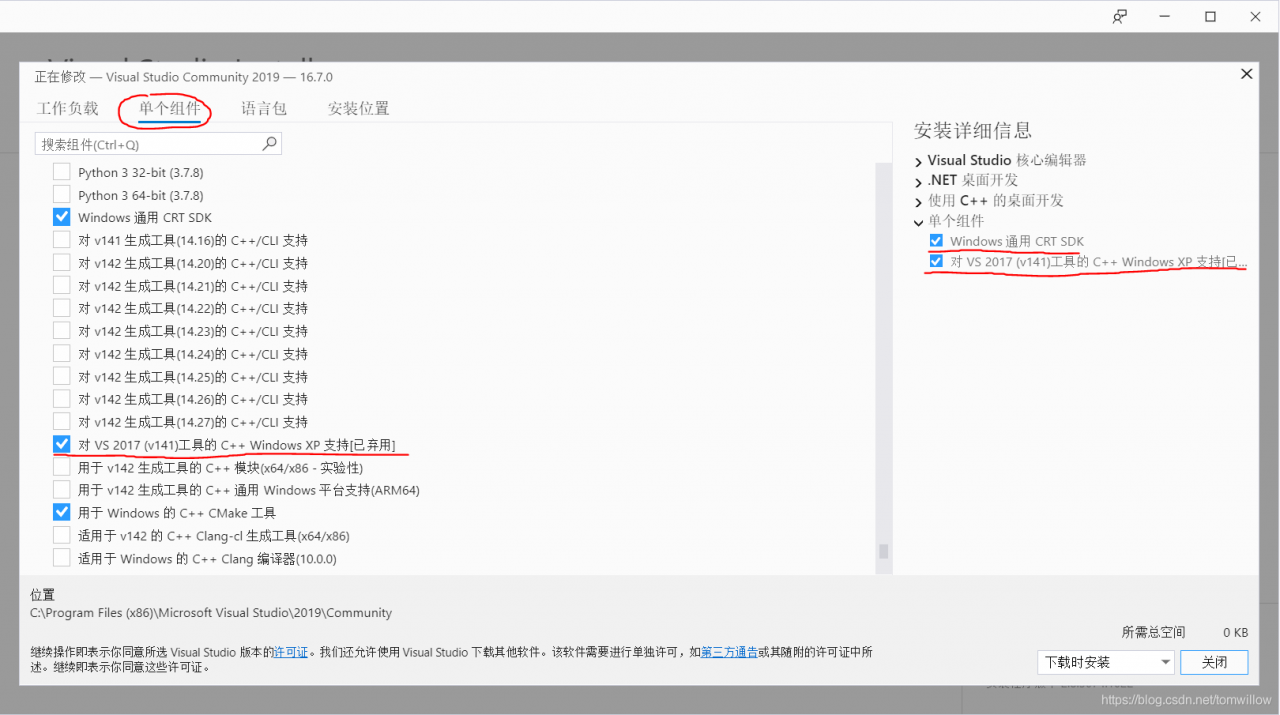The width and height of the screenshot is (1280, 715).
Task: Open the 安装位置 tab
Action: pos(359,108)
